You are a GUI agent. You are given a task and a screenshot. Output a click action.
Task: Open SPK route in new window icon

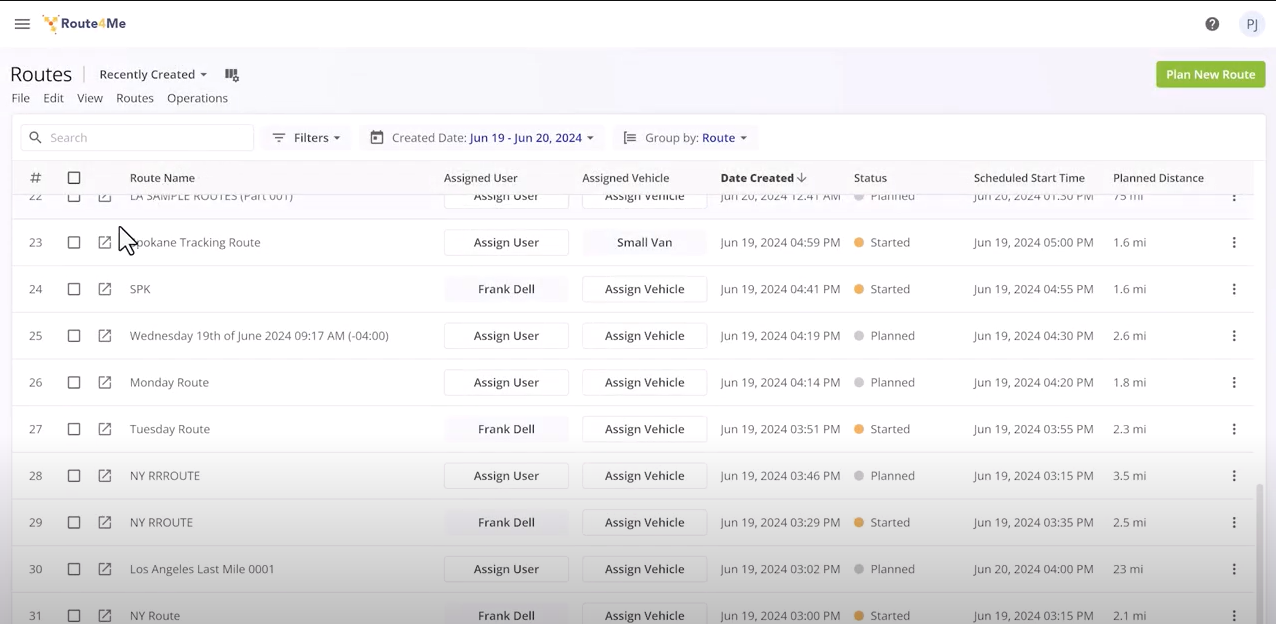[105, 289]
